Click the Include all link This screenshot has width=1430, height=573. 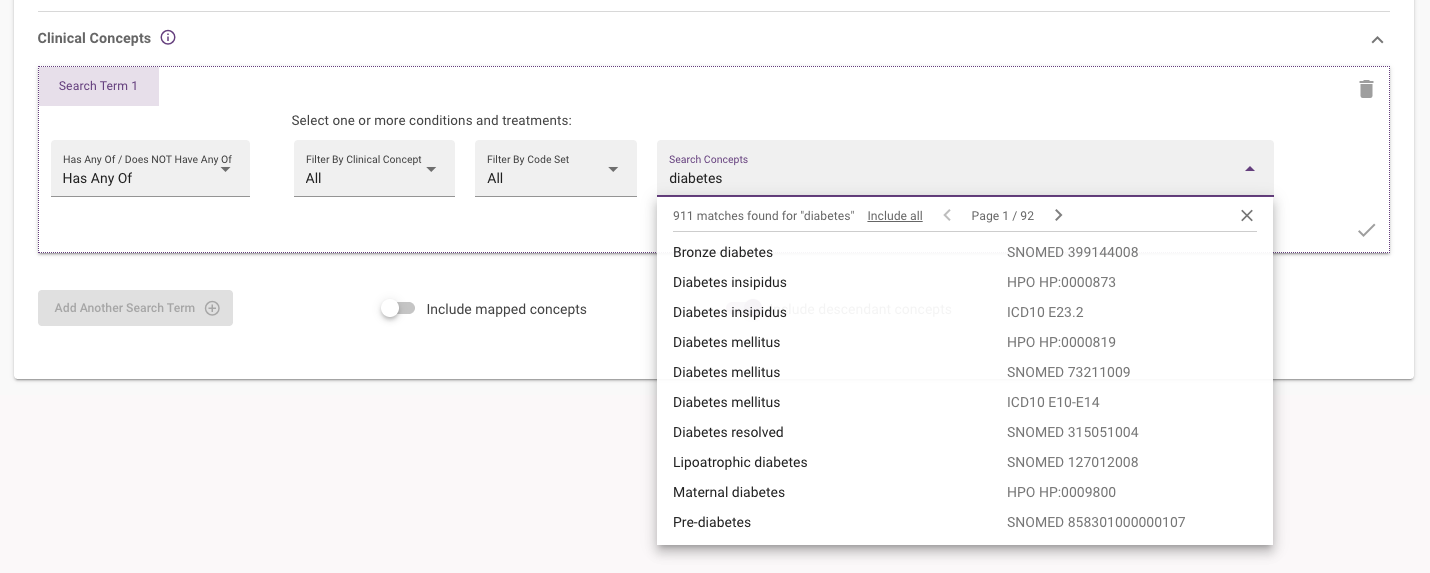point(894,216)
